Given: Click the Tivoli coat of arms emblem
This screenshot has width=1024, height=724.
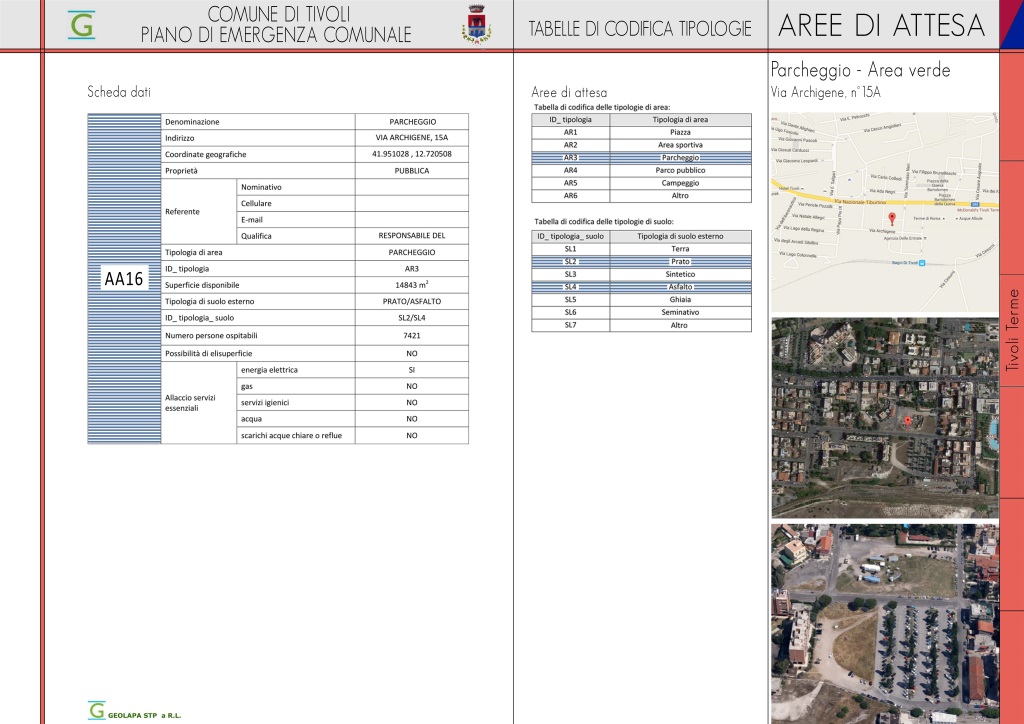Looking at the screenshot, I should tap(477, 24).
